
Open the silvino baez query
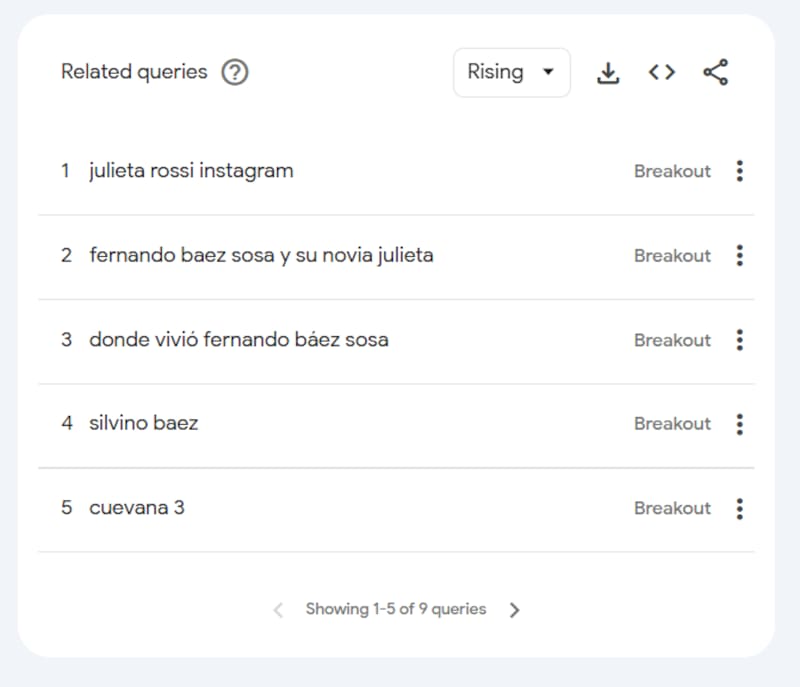pos(143,424)
